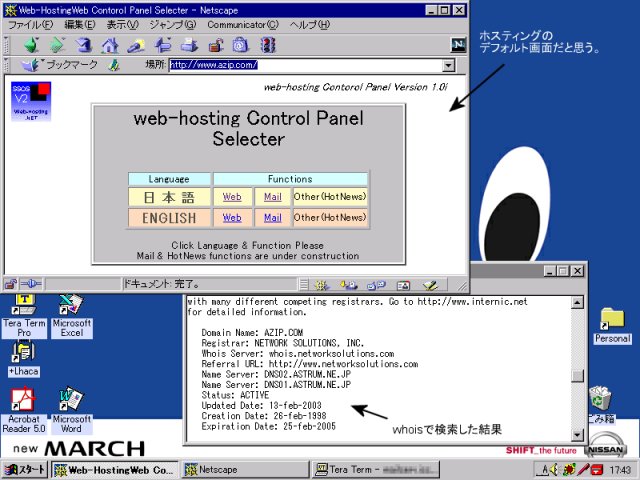Open Newsgroups from the component bar

coord(376,285)
